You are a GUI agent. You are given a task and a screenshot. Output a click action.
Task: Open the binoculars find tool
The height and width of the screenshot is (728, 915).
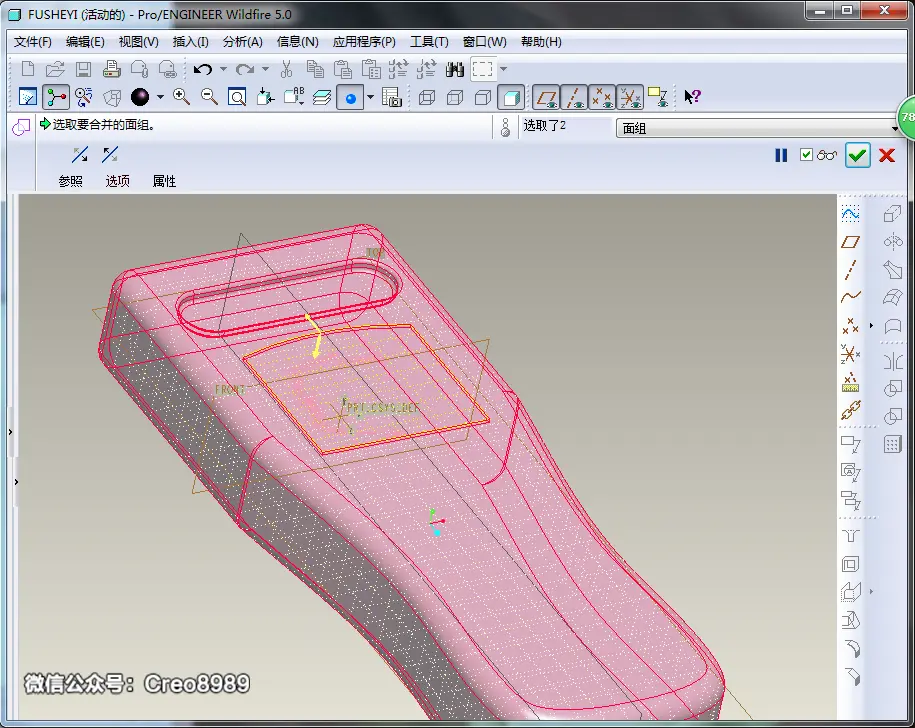click(x=455, y=69)
